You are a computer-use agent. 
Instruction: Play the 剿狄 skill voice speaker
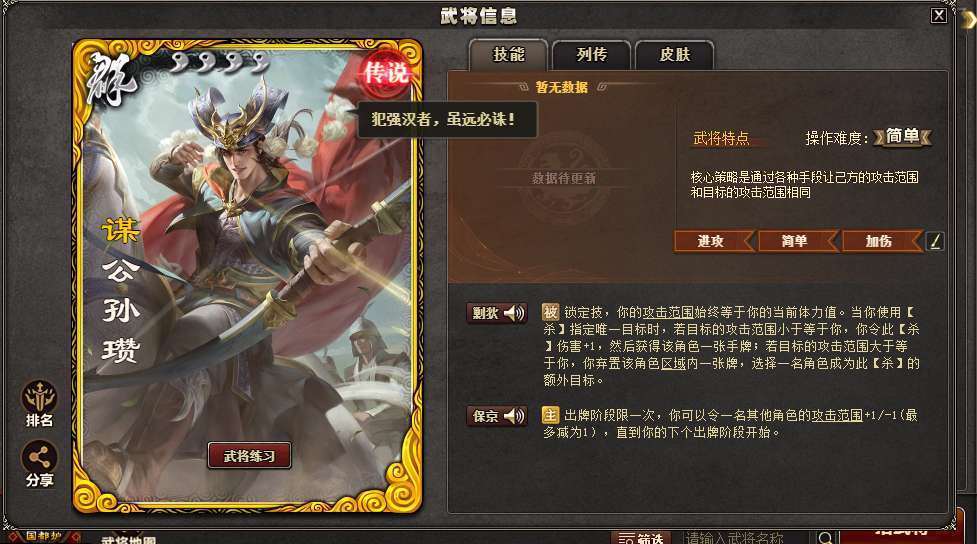tap(515, 313)
